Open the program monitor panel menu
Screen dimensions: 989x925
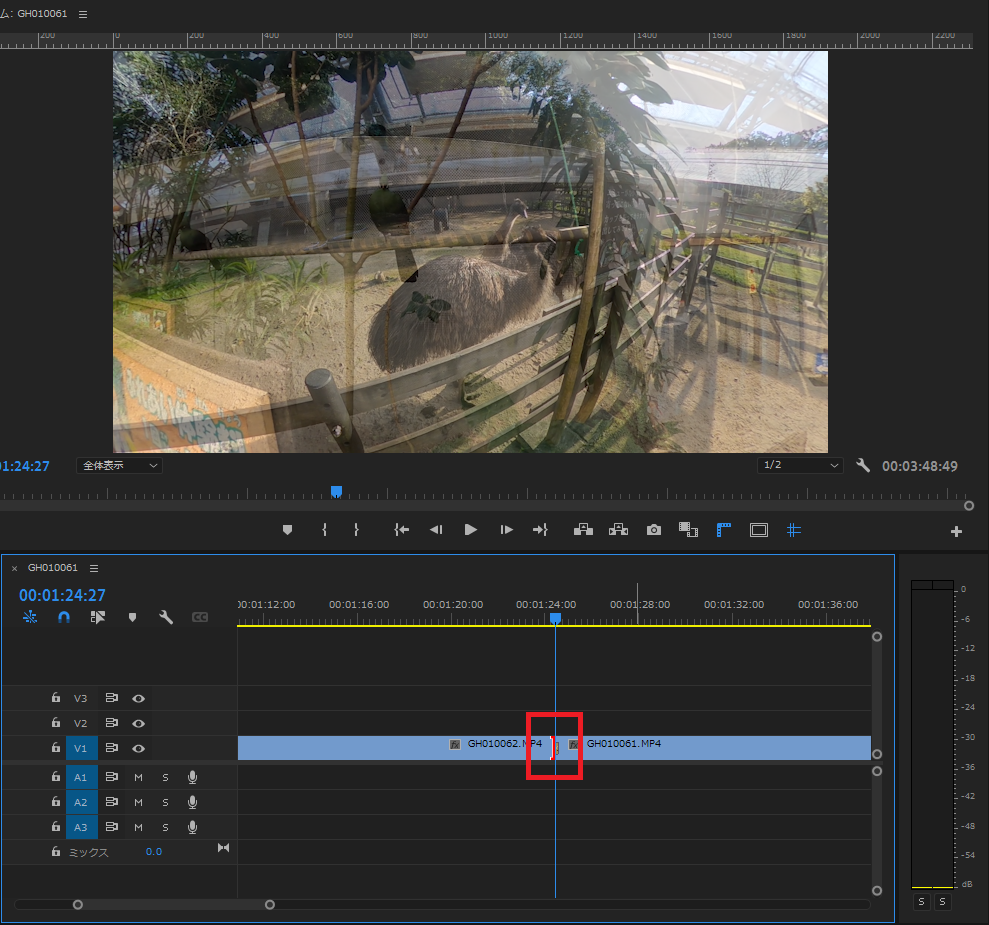click(x=83, y=14)
